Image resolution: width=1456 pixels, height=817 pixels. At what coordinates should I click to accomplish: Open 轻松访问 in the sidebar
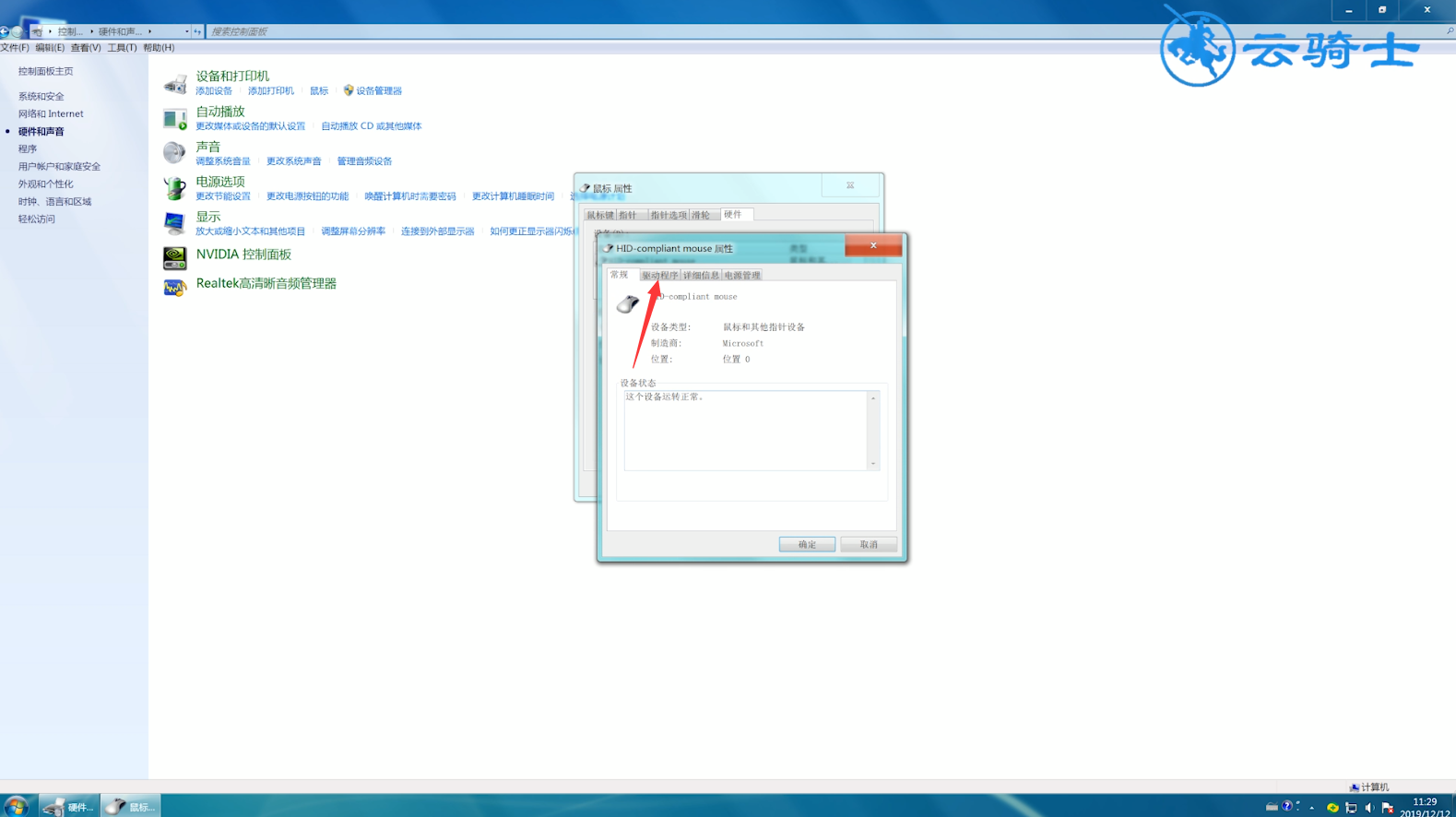37,219
